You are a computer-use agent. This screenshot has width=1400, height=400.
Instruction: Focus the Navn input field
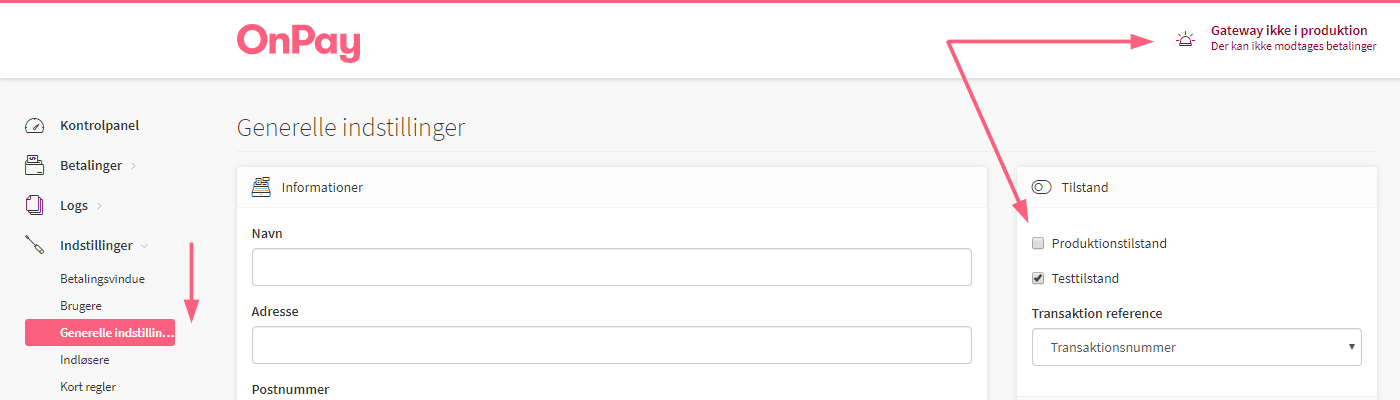pos(612,267)
